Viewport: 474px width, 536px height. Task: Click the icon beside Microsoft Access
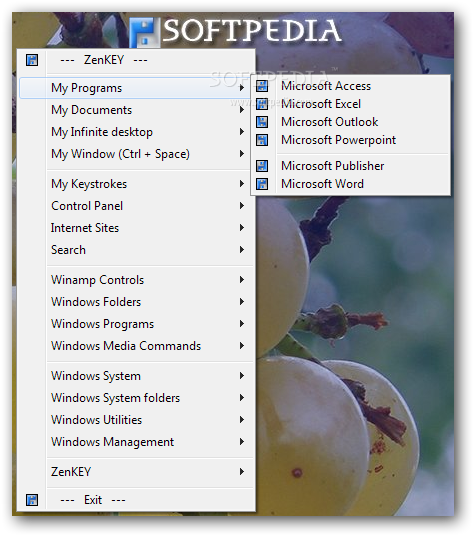pyautogui.click(x=262, y=86)
